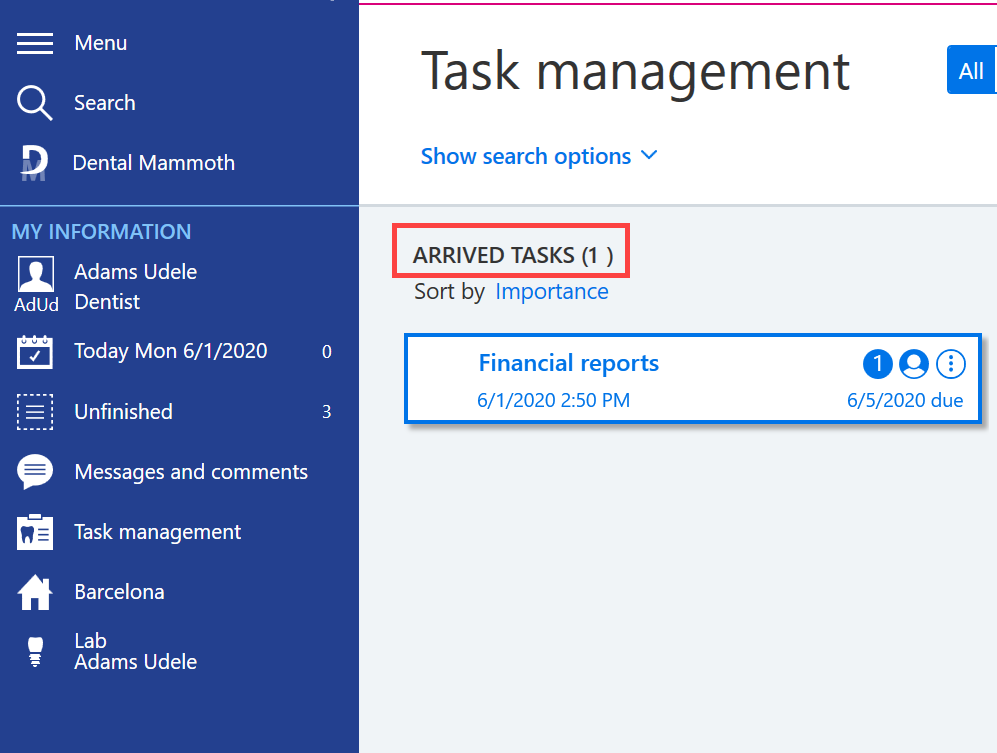
Task: Open the three-dot menu on Financial reports
Action: tap(951, 364)
